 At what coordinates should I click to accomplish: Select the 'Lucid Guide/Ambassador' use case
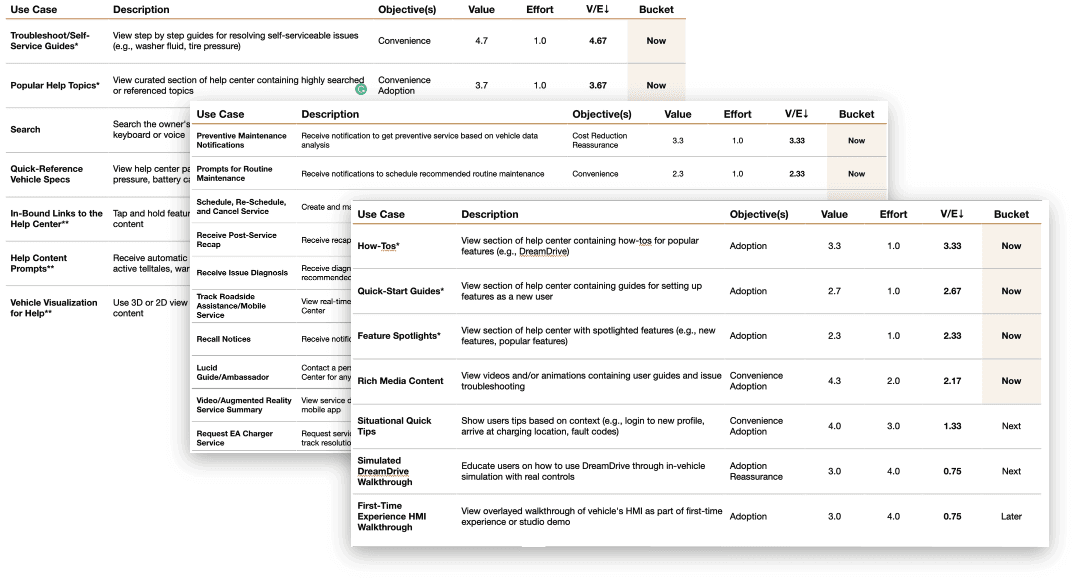(233, 372)
